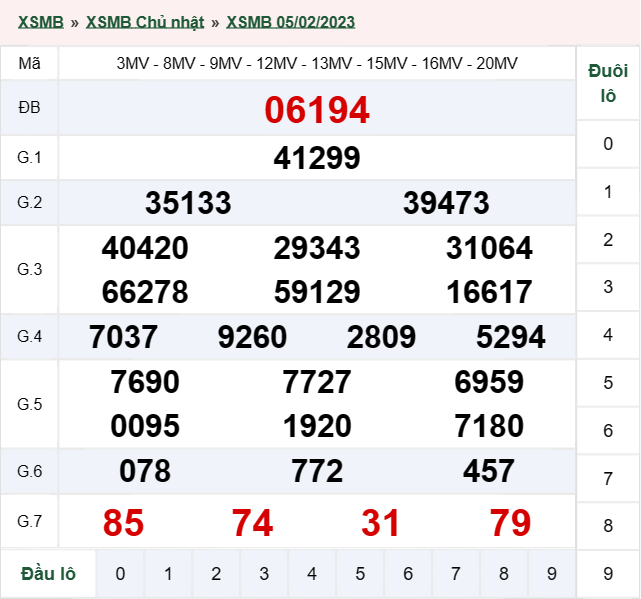Select Đầu lô digit 9

point(552,574)
